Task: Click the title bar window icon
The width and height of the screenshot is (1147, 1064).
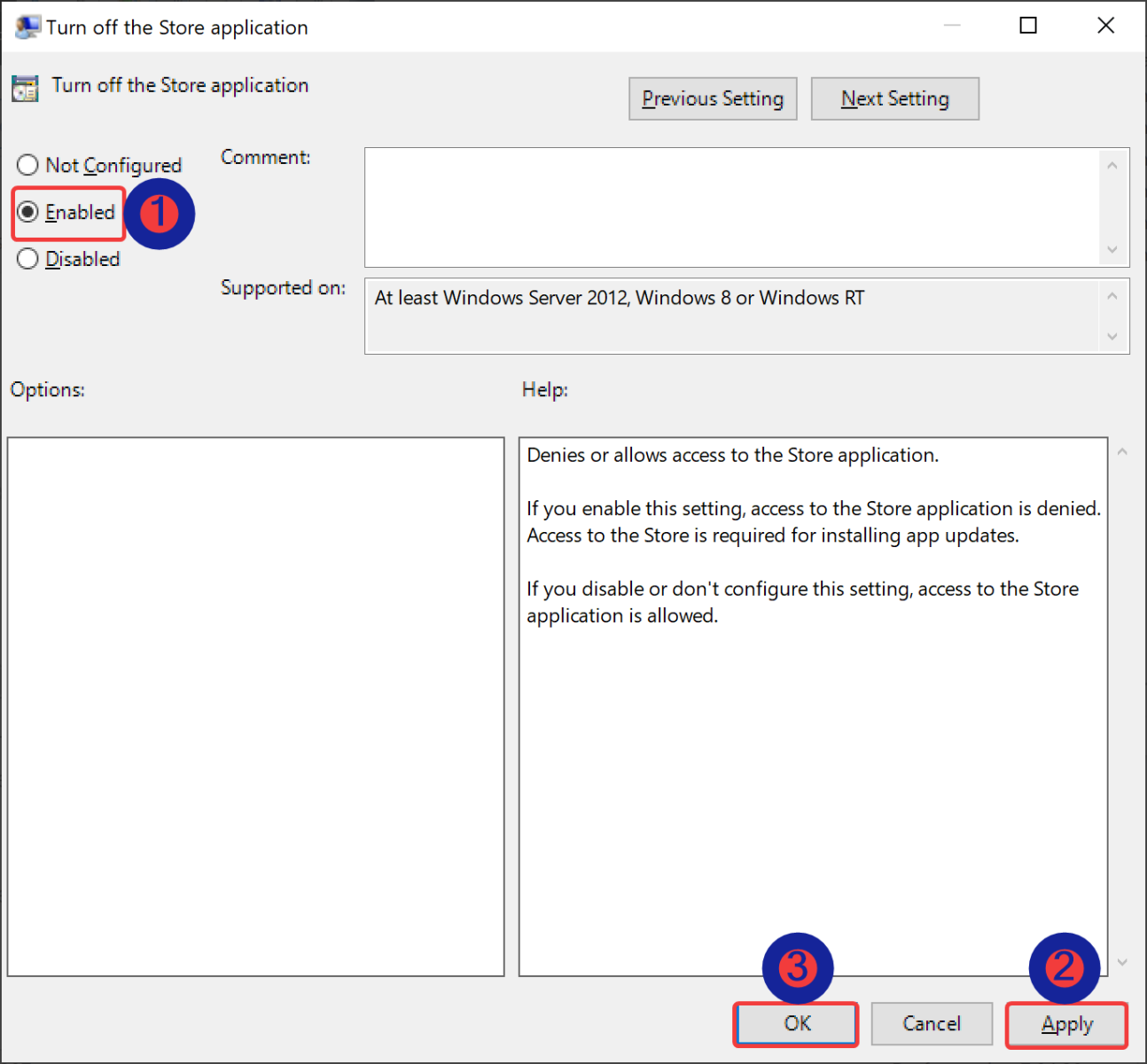Action: click(27, 27)
